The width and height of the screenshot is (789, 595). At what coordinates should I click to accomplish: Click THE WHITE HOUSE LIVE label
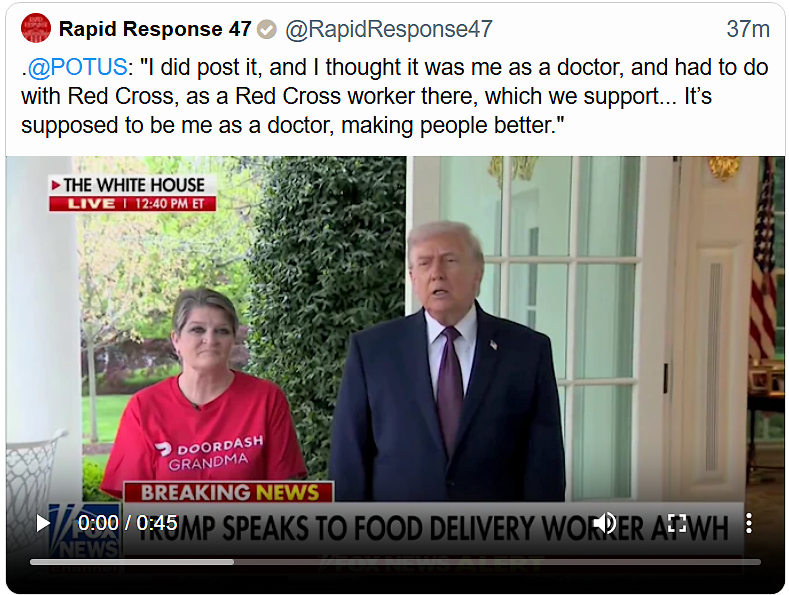click(132, 193)
